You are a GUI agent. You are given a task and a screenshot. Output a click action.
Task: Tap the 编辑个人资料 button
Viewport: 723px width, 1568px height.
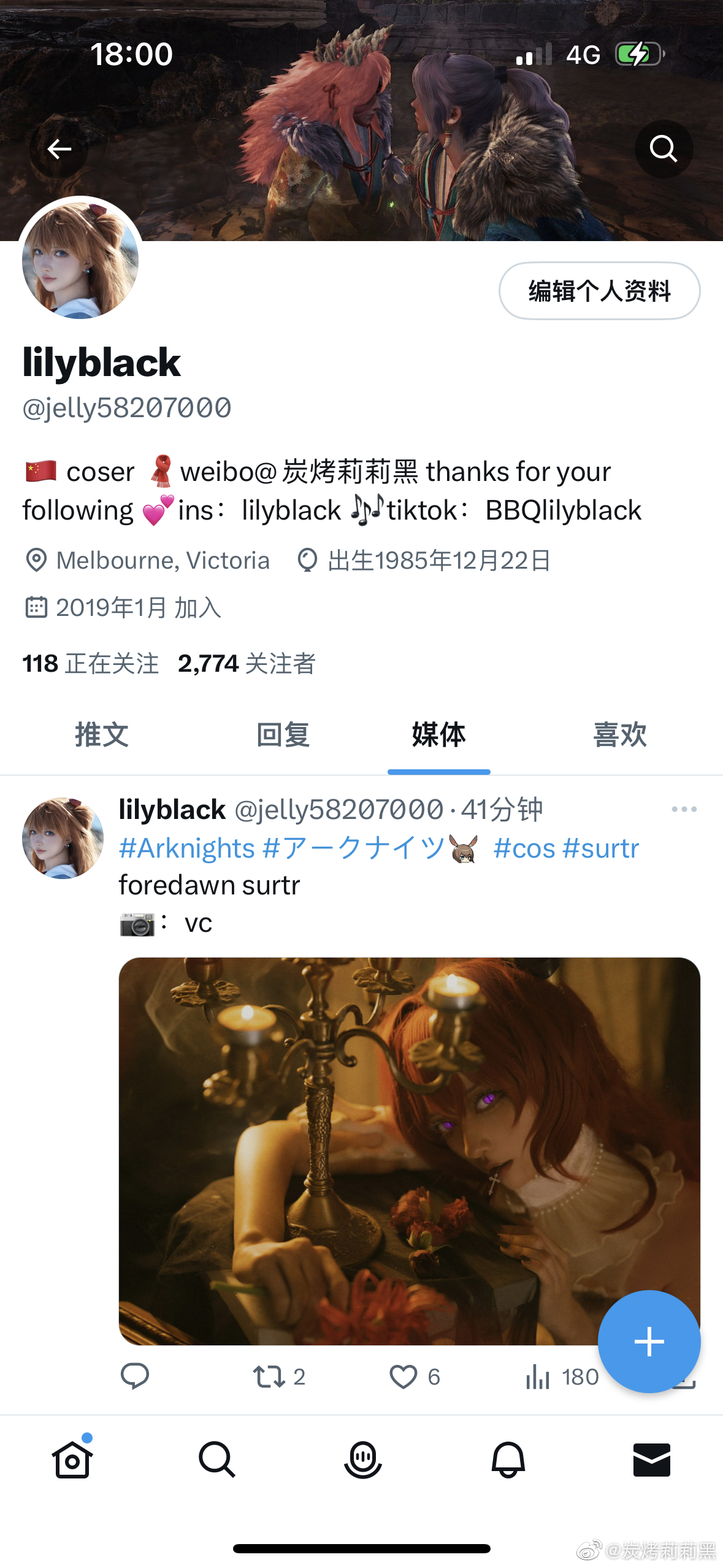(599, 291)
